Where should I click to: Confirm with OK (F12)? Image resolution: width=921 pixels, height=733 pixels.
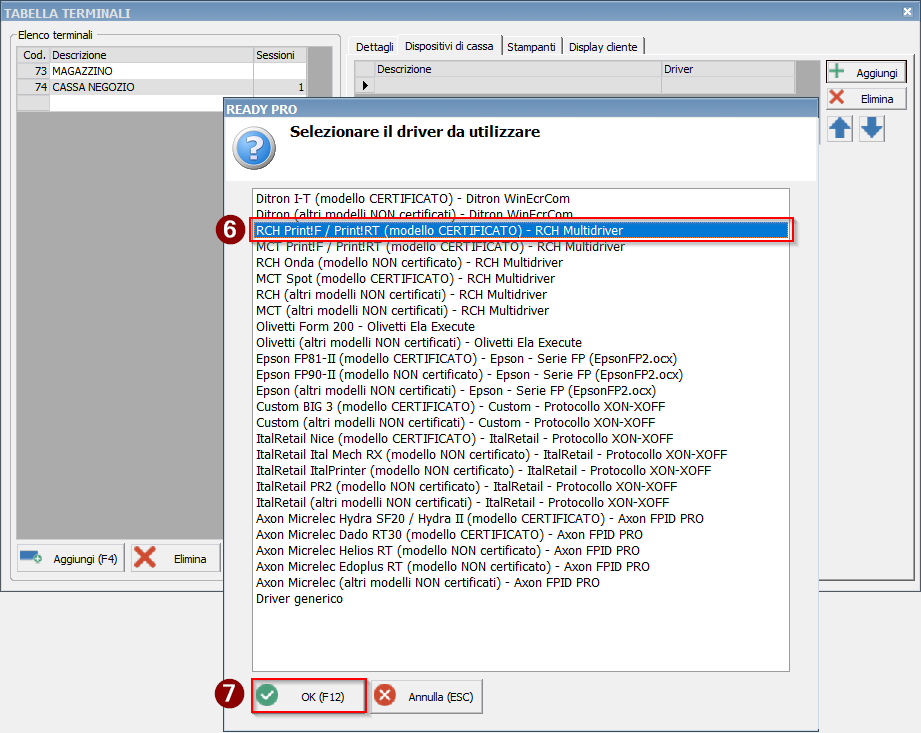pos(309,697)
